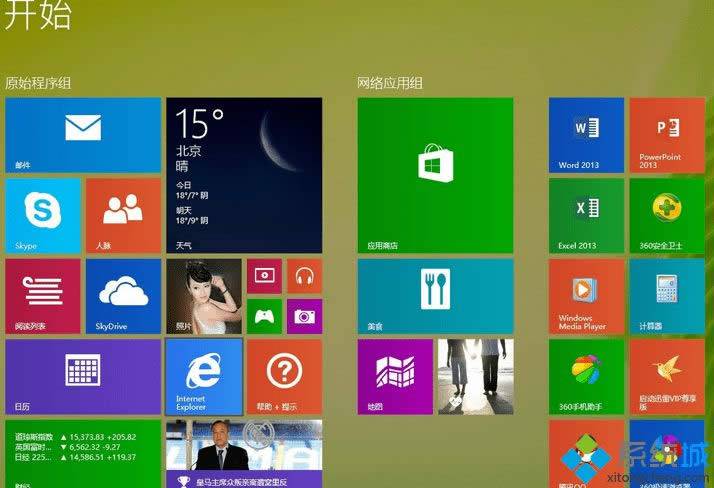Image resolution: width=714 pixels, height=488 pixels.
Task: Open the Maps (地图) tile
Action: tap(395, 376)
